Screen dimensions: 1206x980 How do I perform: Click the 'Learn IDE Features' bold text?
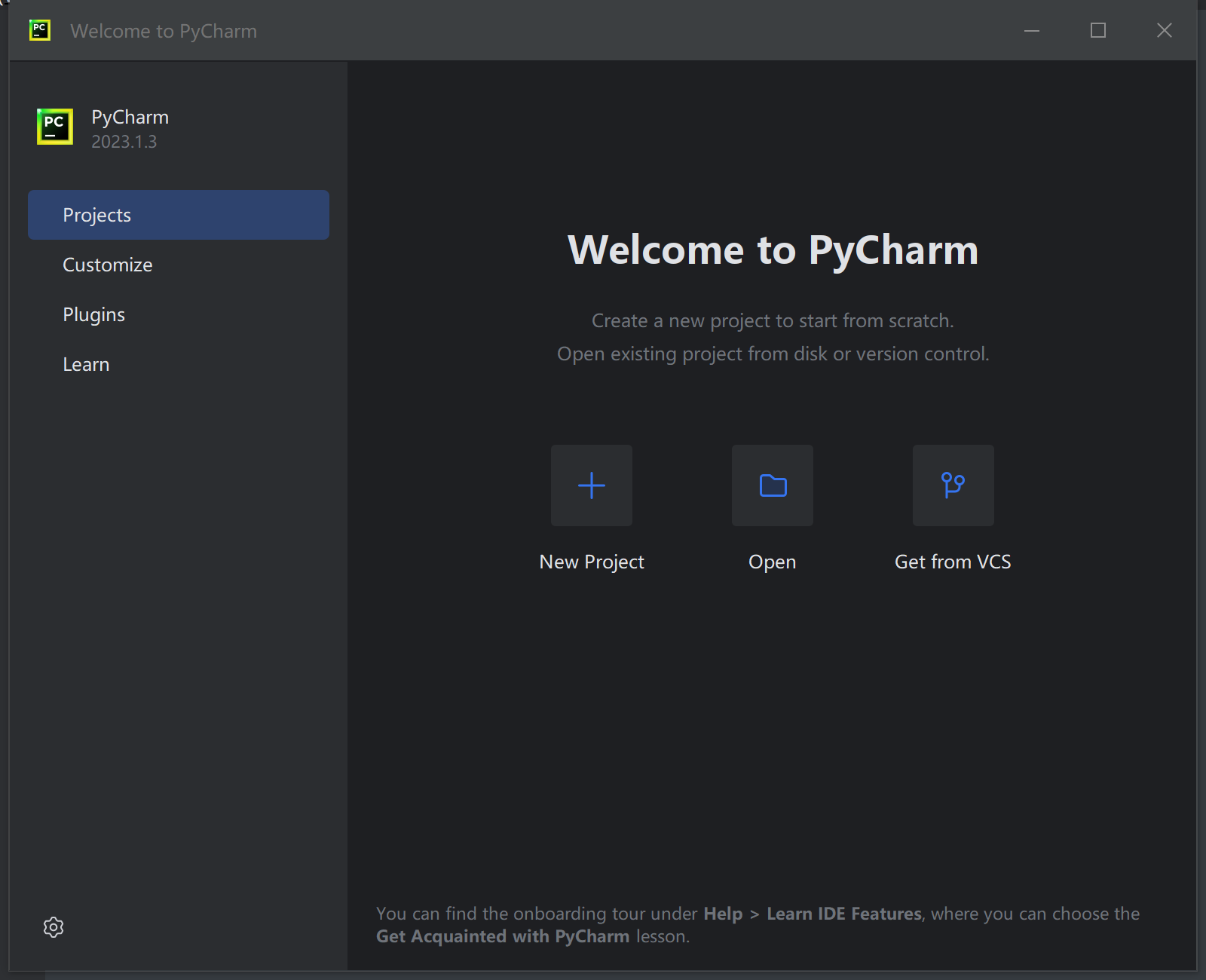[x=844, y=914]
